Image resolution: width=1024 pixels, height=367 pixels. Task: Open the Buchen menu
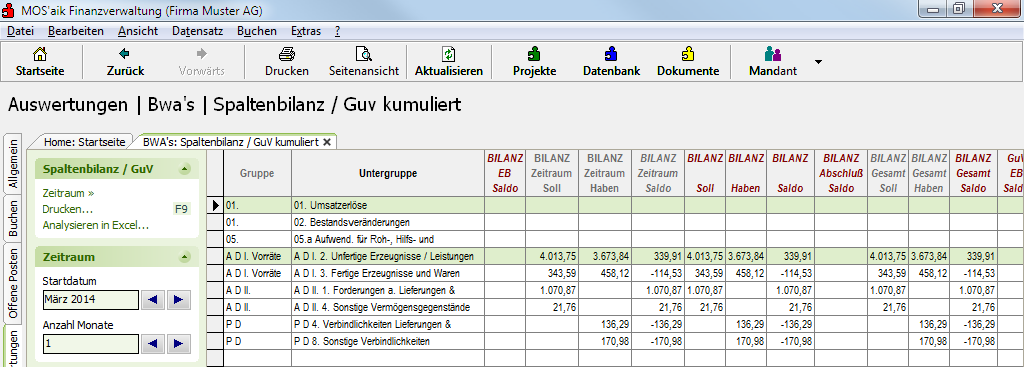(x=257, y=31)
